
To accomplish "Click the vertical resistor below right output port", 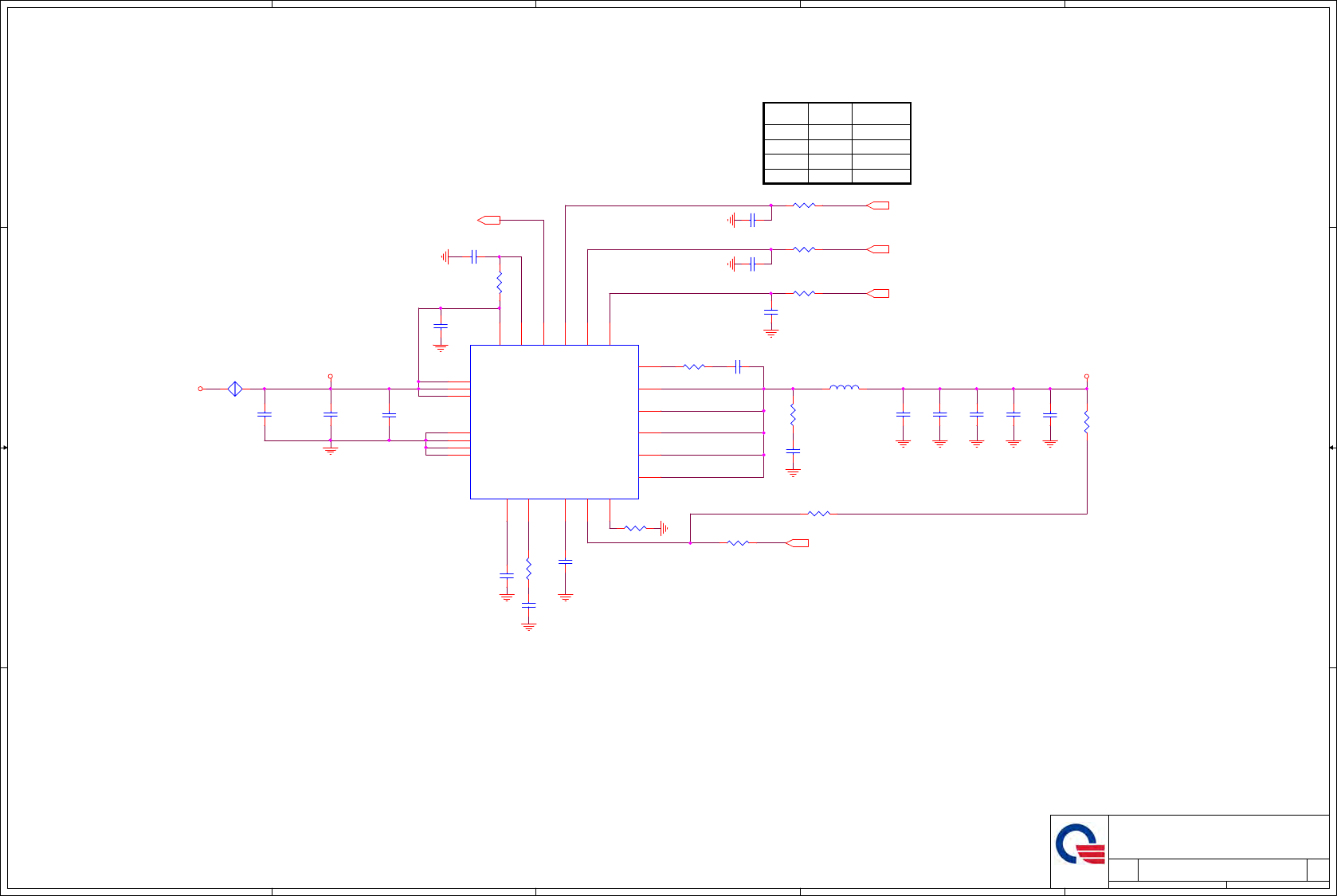I will point(1087,422).
